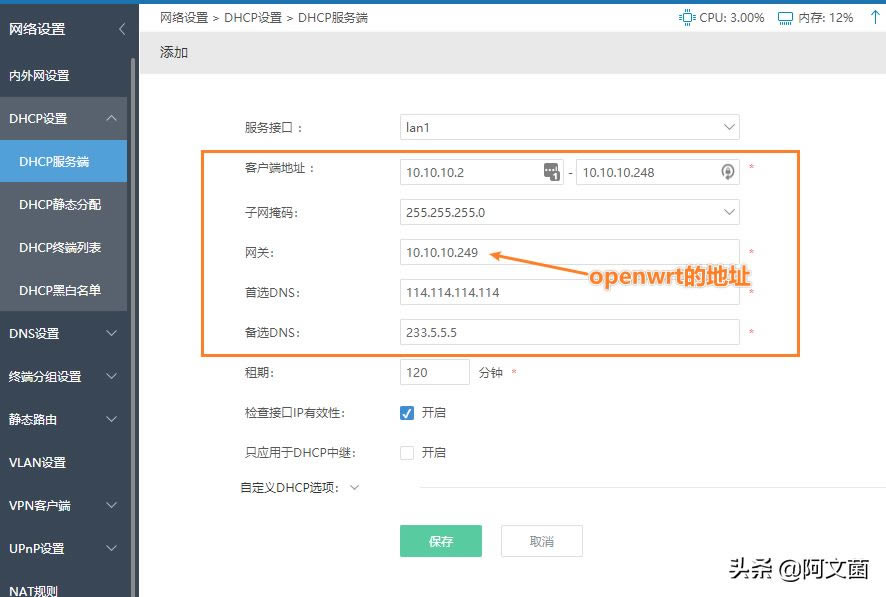This screenshot has height=597, width=886.
Task: Click the 添加 page heading
Action: [x=173, y=53]
